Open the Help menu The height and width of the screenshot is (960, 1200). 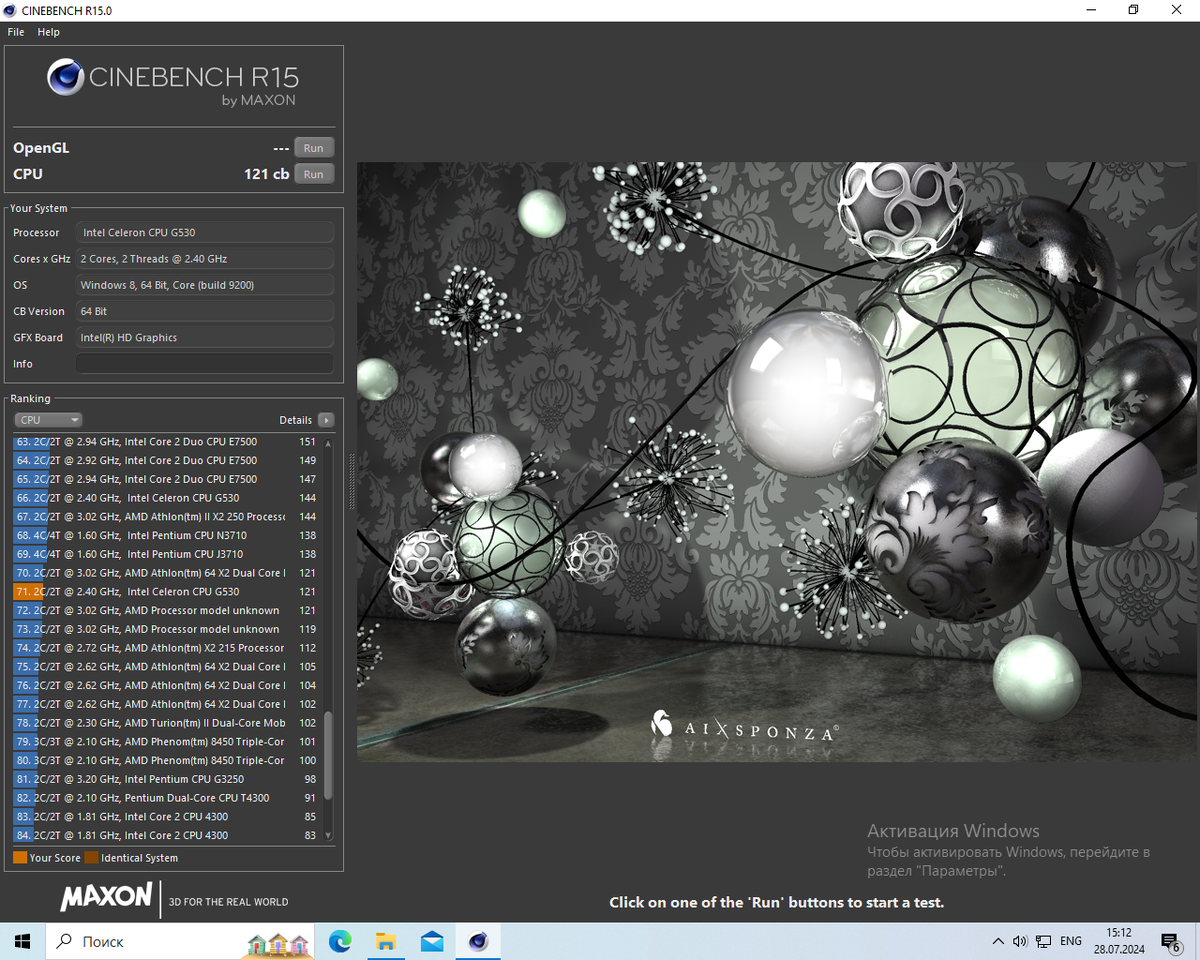(49, 32)
